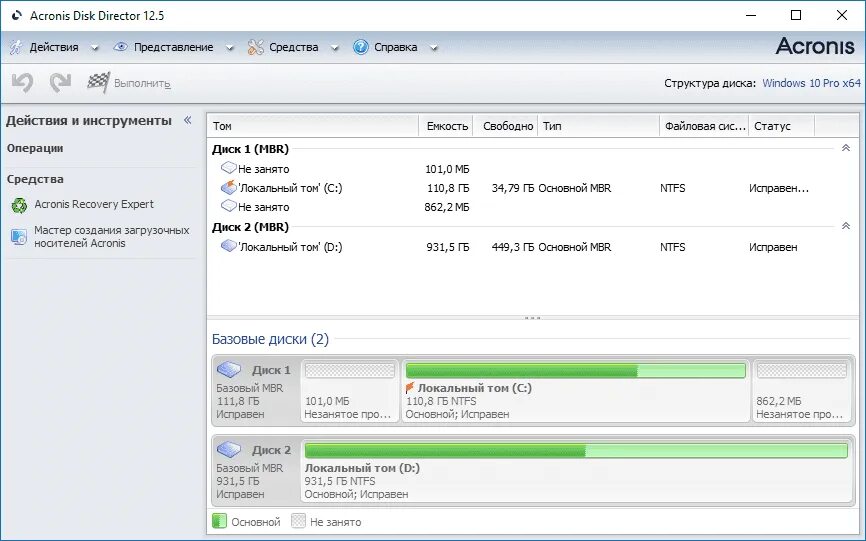The width and height of the screenshot is (866, 541).
Task: Sort by the Емкость column header
Action: 446,126
